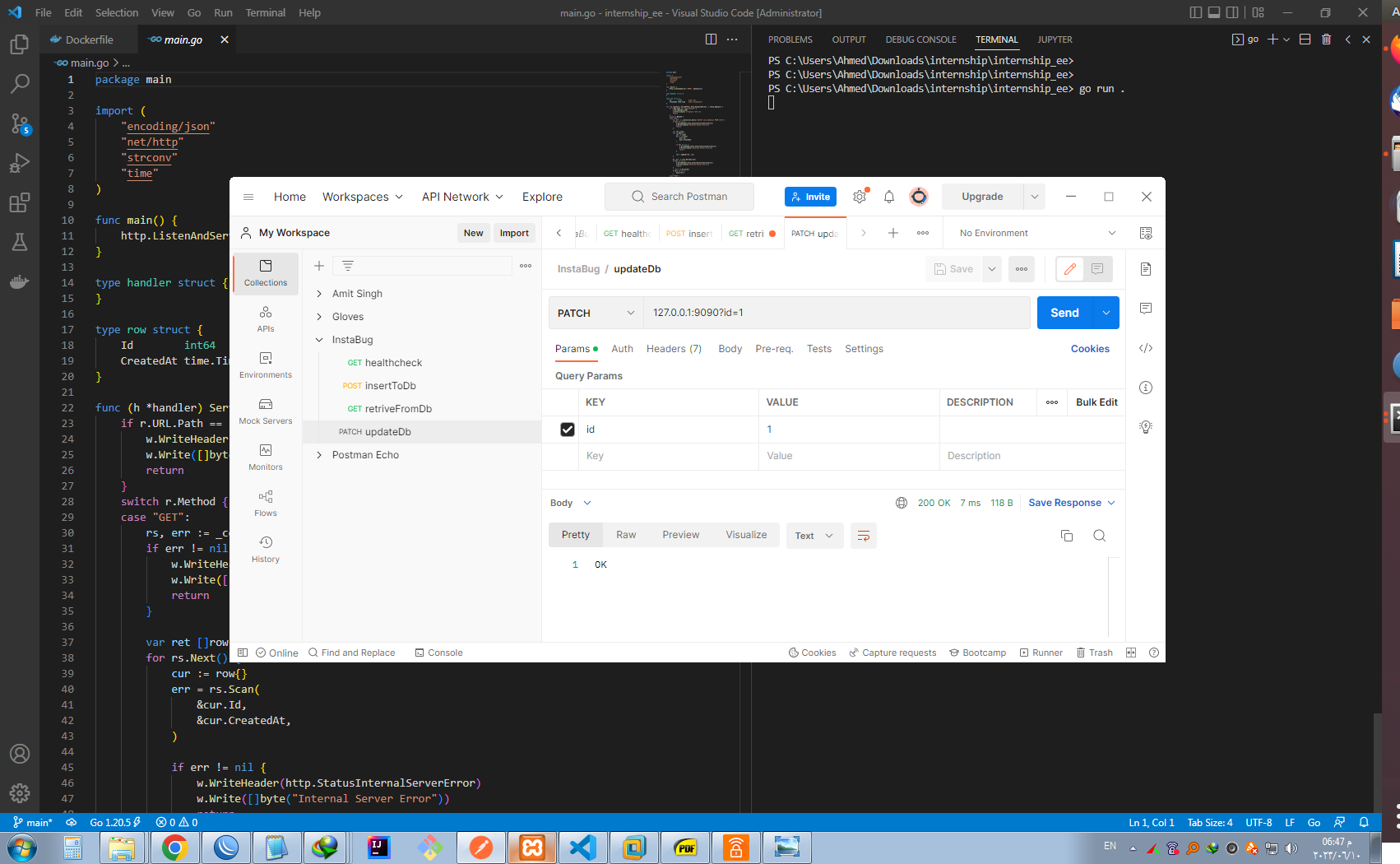Open No Environment dropdown
This screenshot has width=1400, height=864.
(1037, 233)
